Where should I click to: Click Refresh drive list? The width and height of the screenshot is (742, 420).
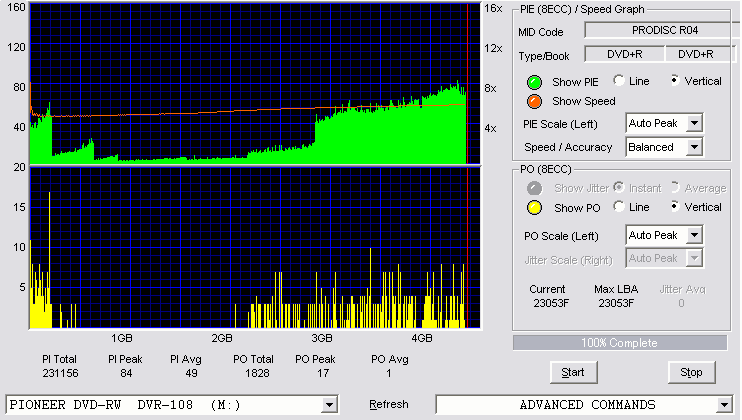389,404
